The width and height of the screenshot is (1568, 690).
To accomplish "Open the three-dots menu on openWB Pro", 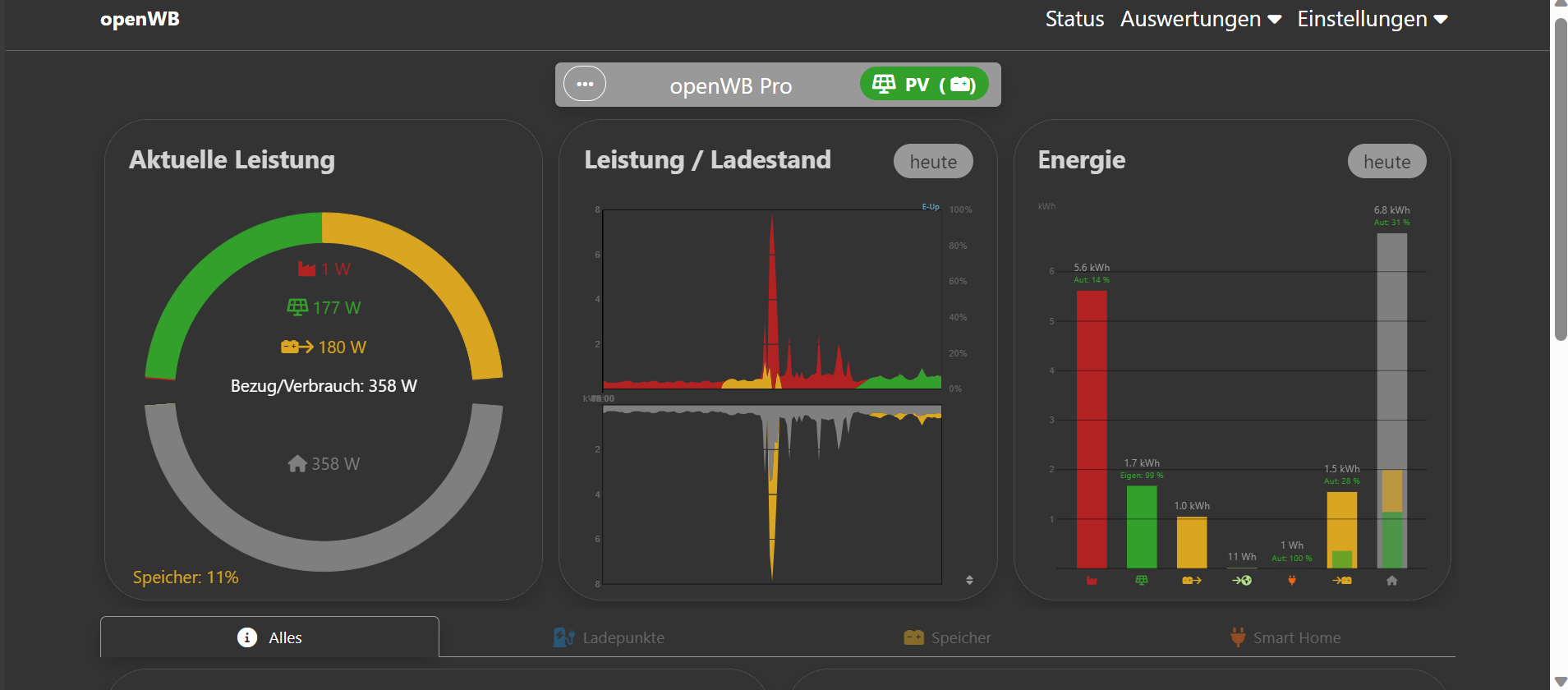I will pyautogui.click(x=585, y=84).
